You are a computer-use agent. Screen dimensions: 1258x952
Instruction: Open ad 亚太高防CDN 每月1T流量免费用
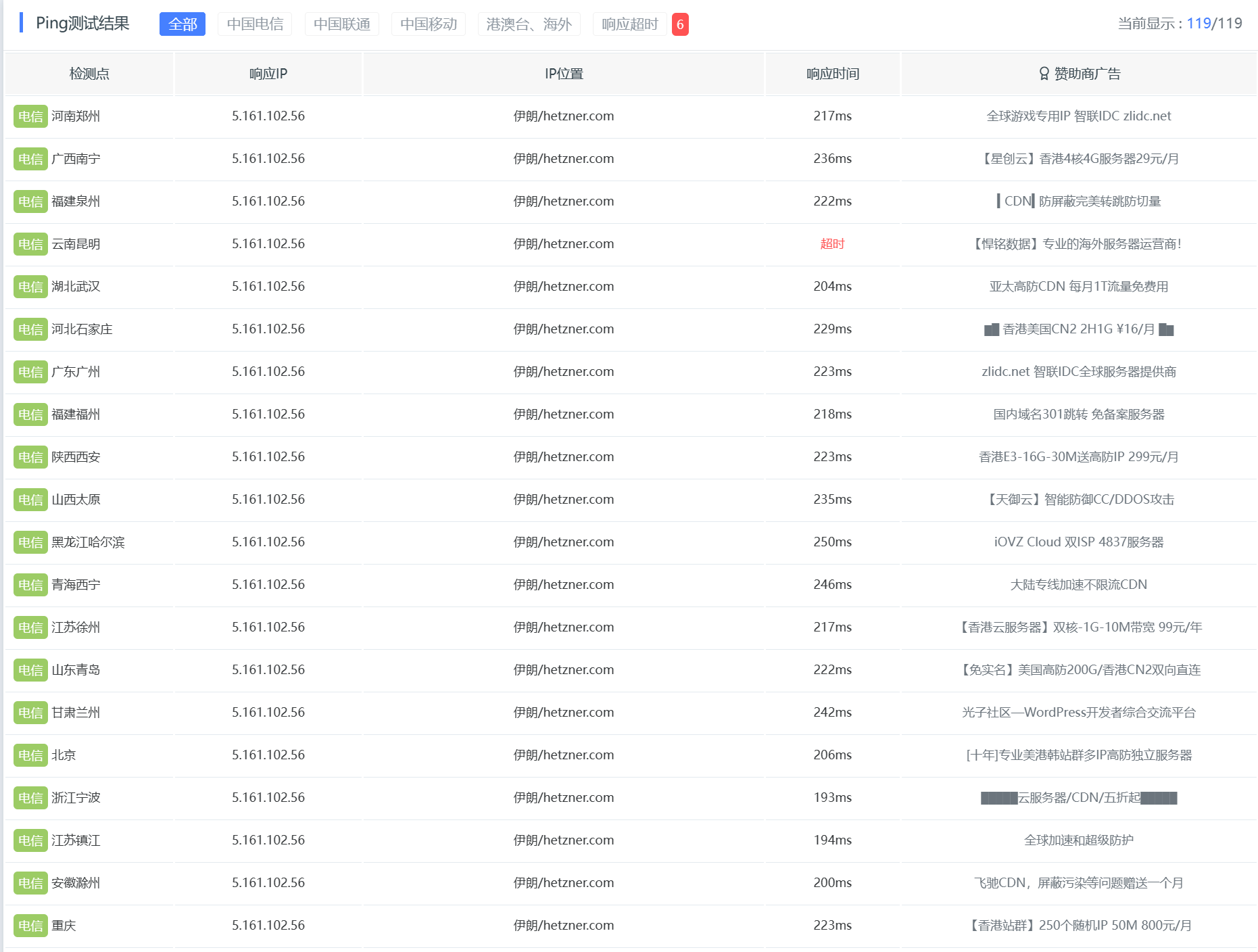point(1079,286)
